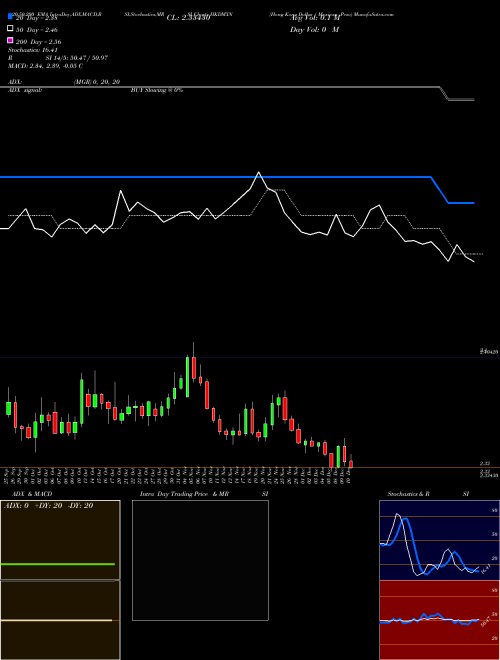Image resolution: width=500 pixels, height=660 pixels.
Task: Click the 'CL: 2.33430' closing price
Action: tap(188, 18)
